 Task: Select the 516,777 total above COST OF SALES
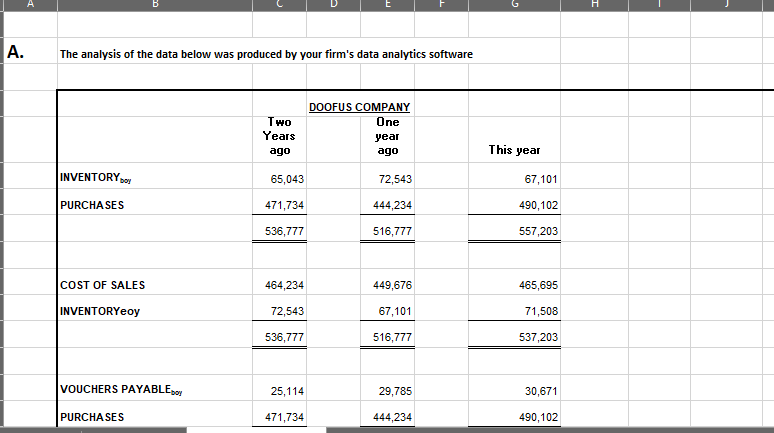pyautogui.click(x=392, y=231)
